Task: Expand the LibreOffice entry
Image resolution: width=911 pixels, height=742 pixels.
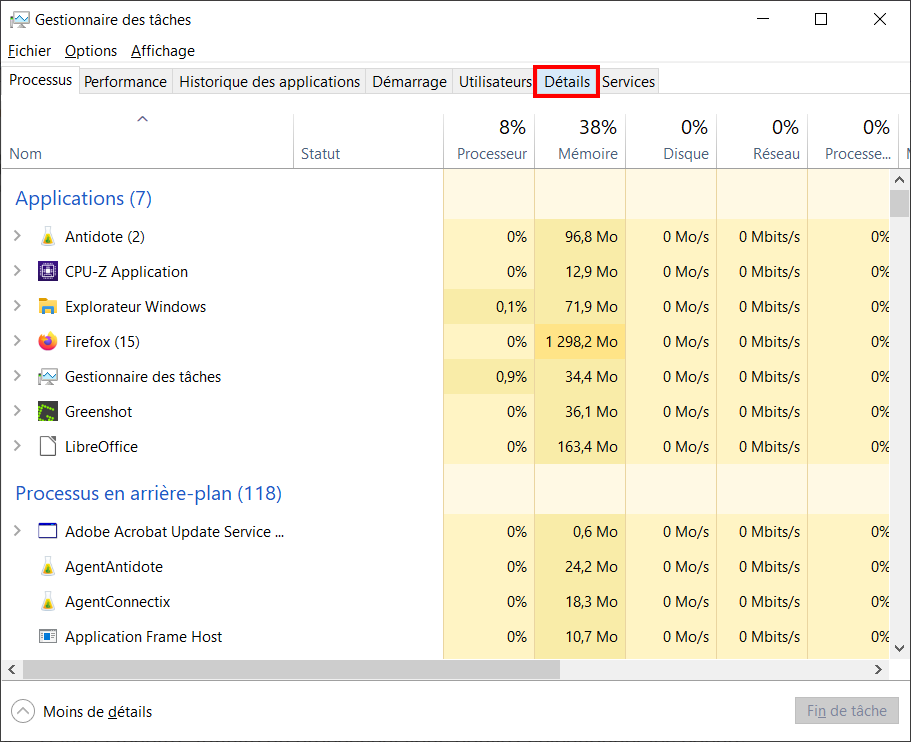Action: 17,446
